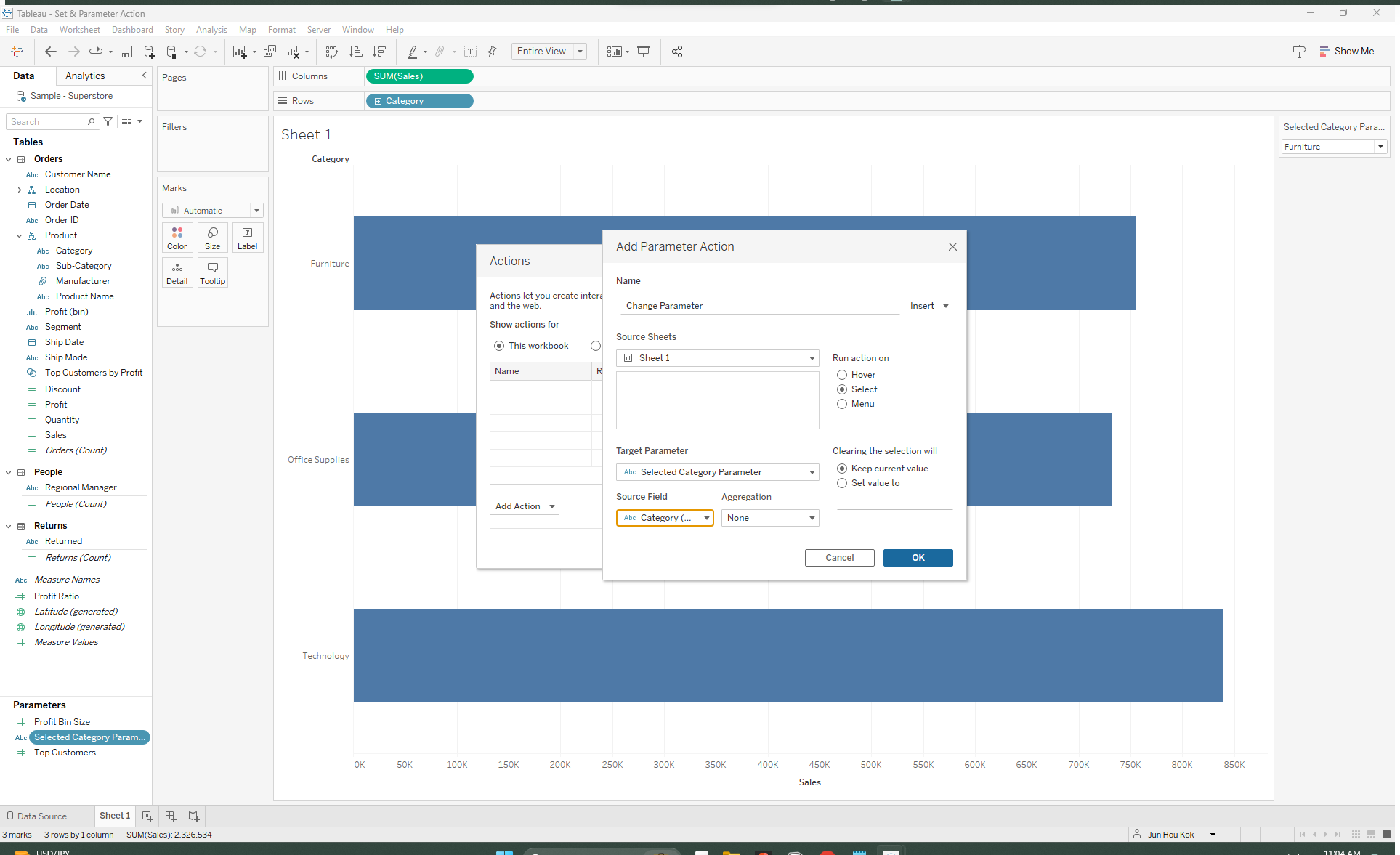Duplicate the sheet via toolbar icon
Image resolution: width=1400 pixels, height=855 pixels.
tap(270, 52)
